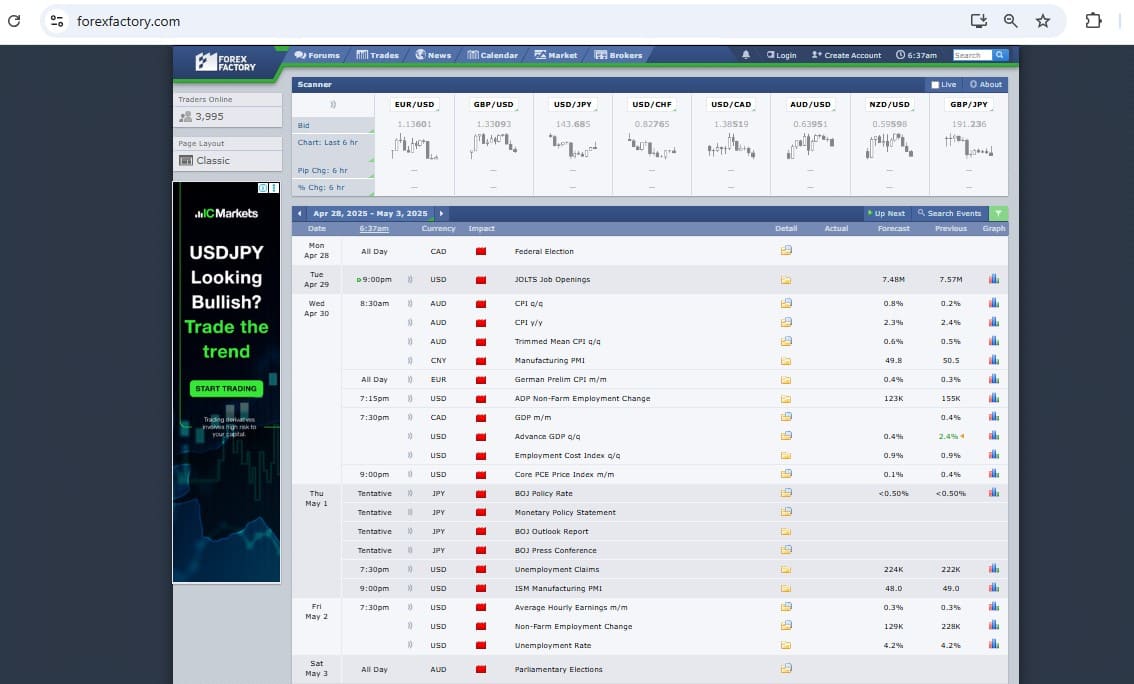The height and width of the screenshot is (684, 1134).
Task: Click Scanner About link
Action: tap(986, 85)
